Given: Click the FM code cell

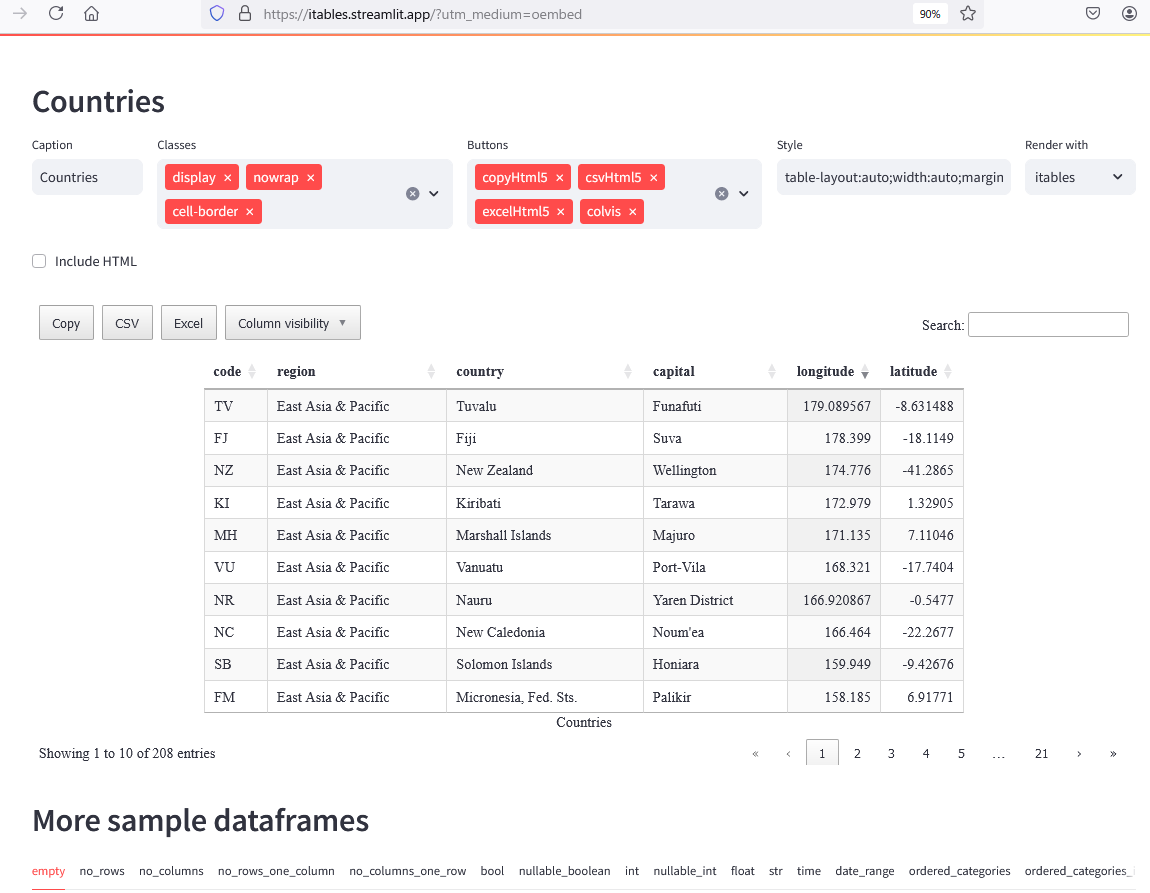Looking at the screenshot, I should coord(236,697).
